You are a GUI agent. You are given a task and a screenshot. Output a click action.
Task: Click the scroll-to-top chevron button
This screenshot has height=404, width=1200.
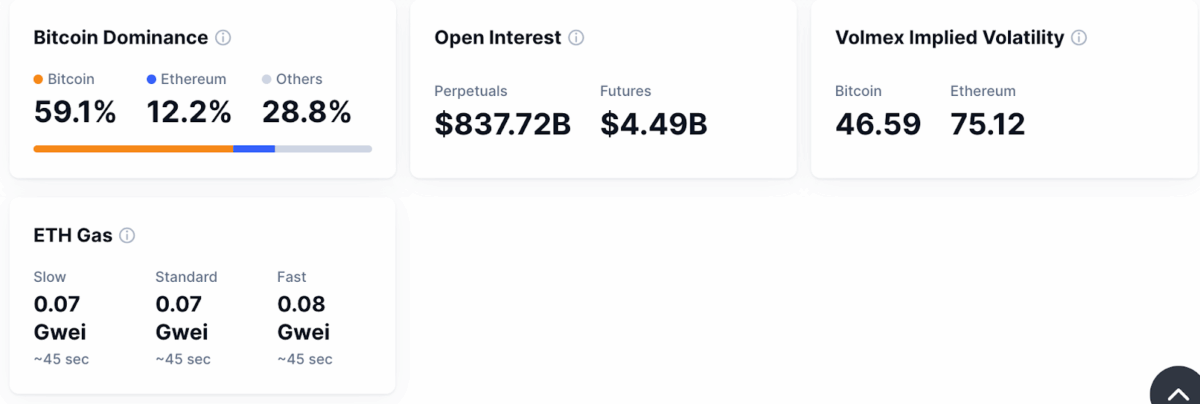(x=1177, y=391)
